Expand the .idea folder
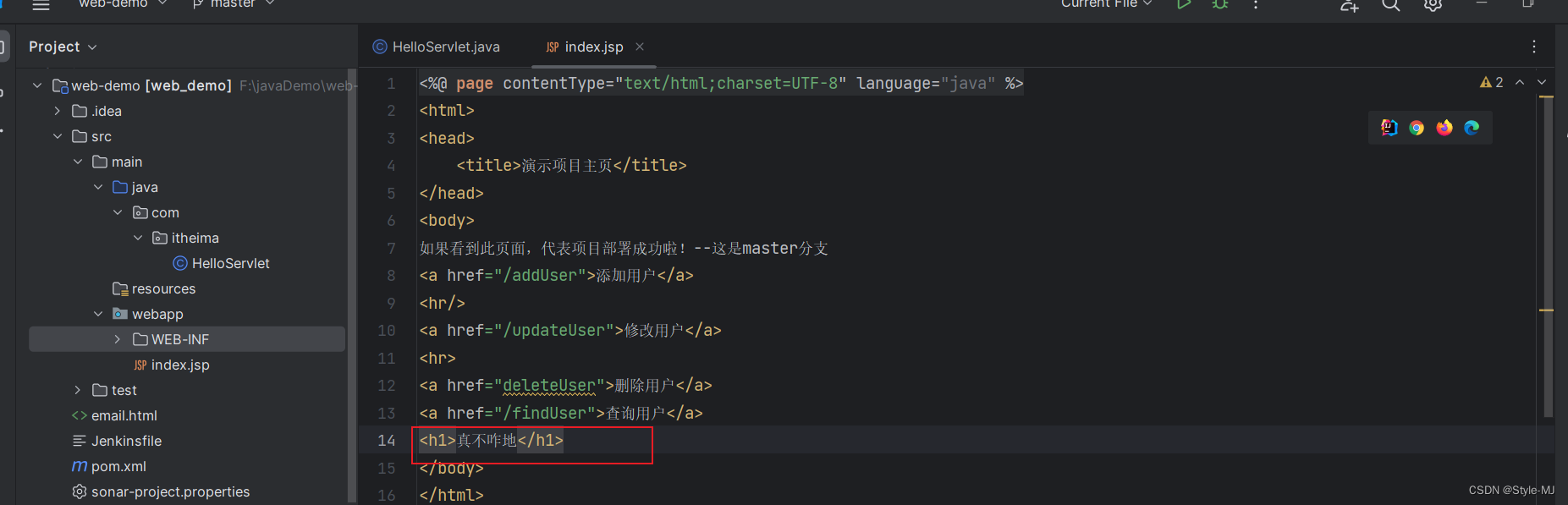1568x505 pixels. (57, 111)
